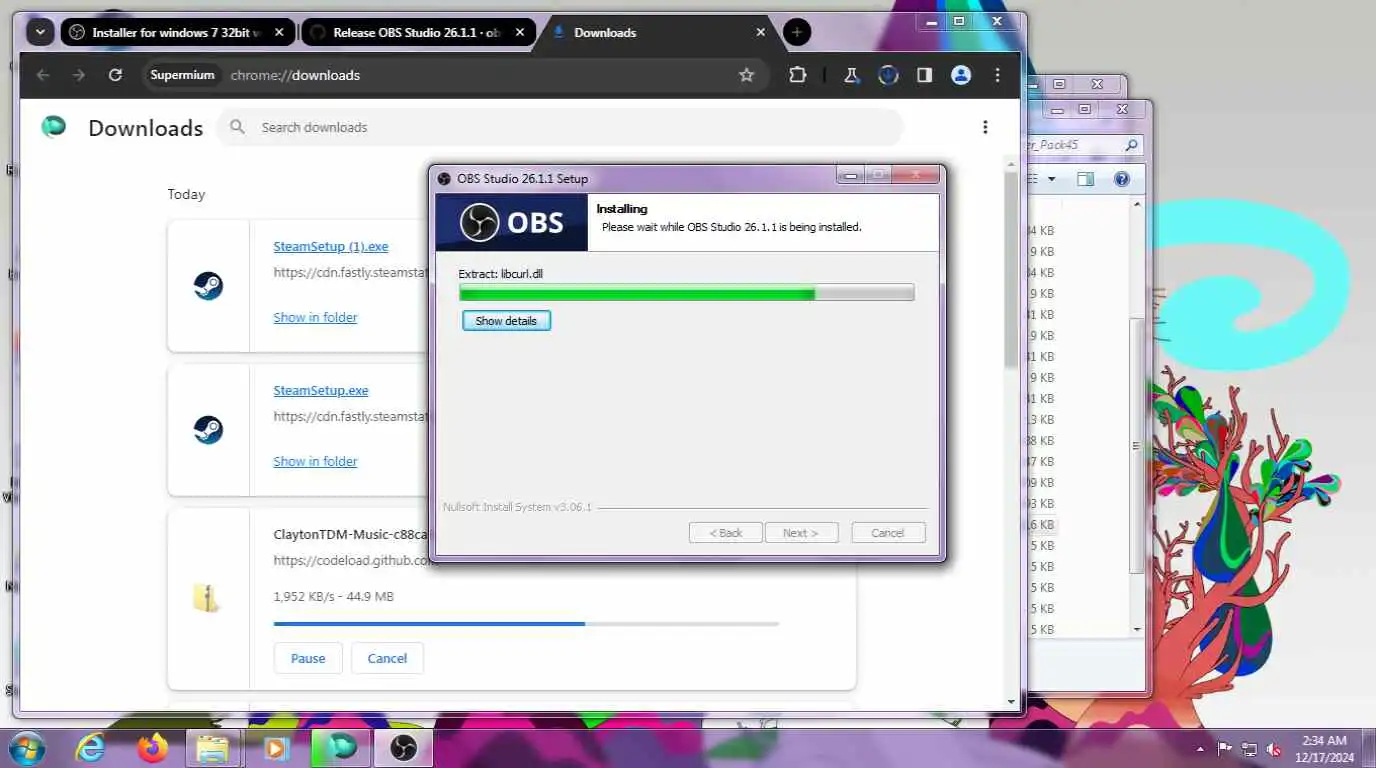Launch Internet Explorer from the taskbar

(91, 747)
